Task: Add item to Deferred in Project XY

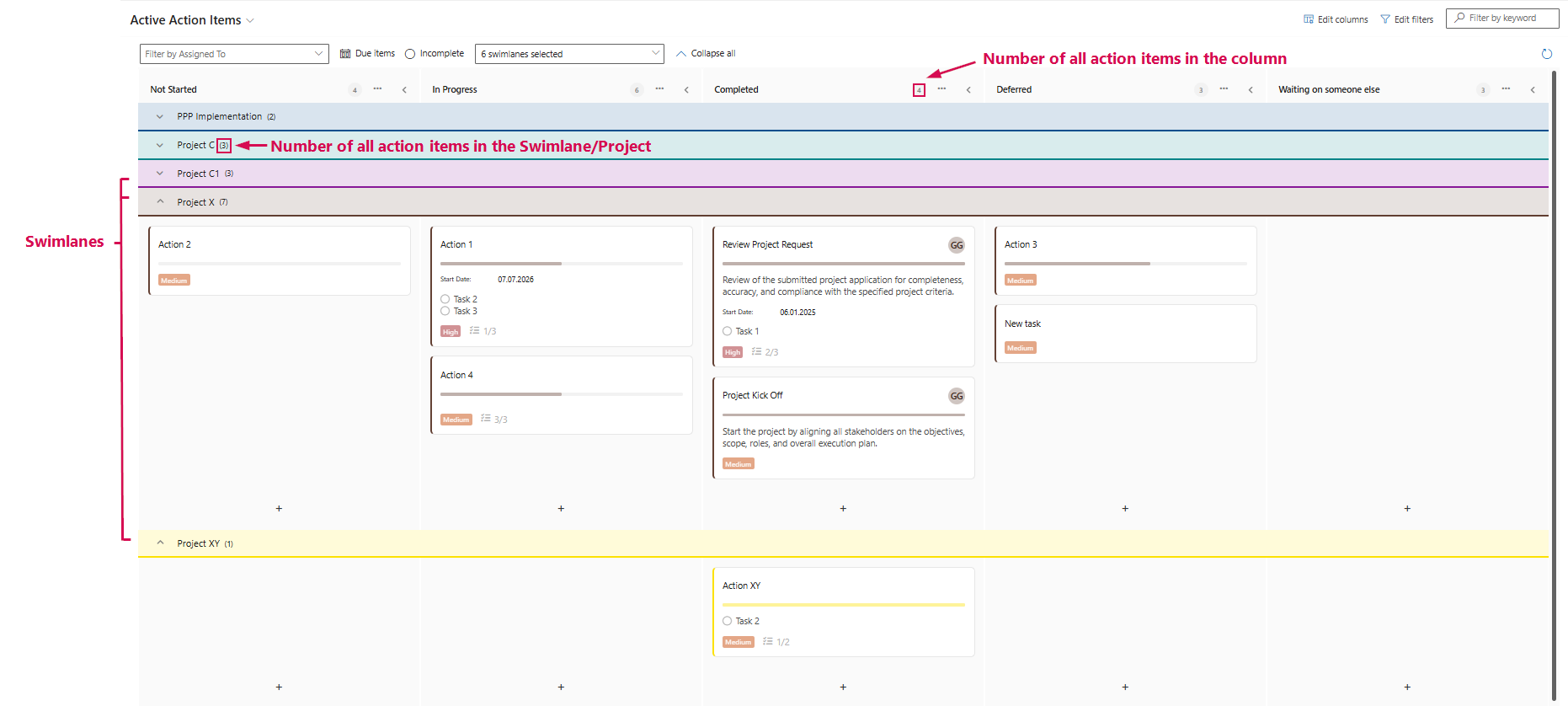Action: tap(1125, 687)
